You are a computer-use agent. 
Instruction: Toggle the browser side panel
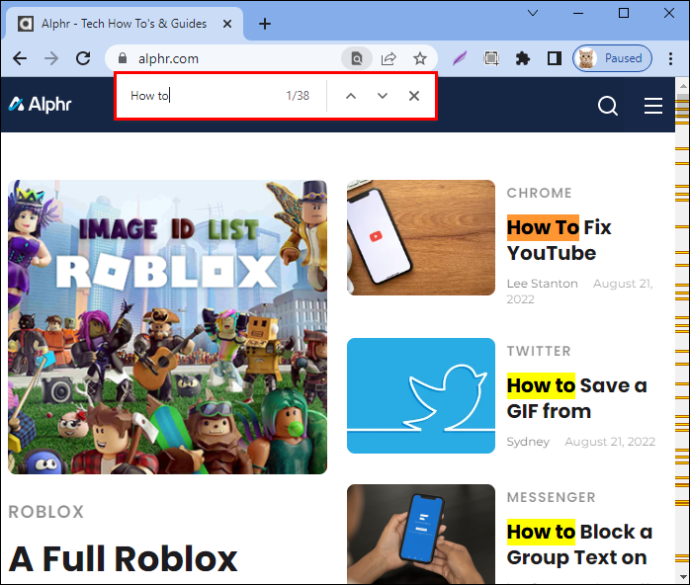[x=554, y=58]
